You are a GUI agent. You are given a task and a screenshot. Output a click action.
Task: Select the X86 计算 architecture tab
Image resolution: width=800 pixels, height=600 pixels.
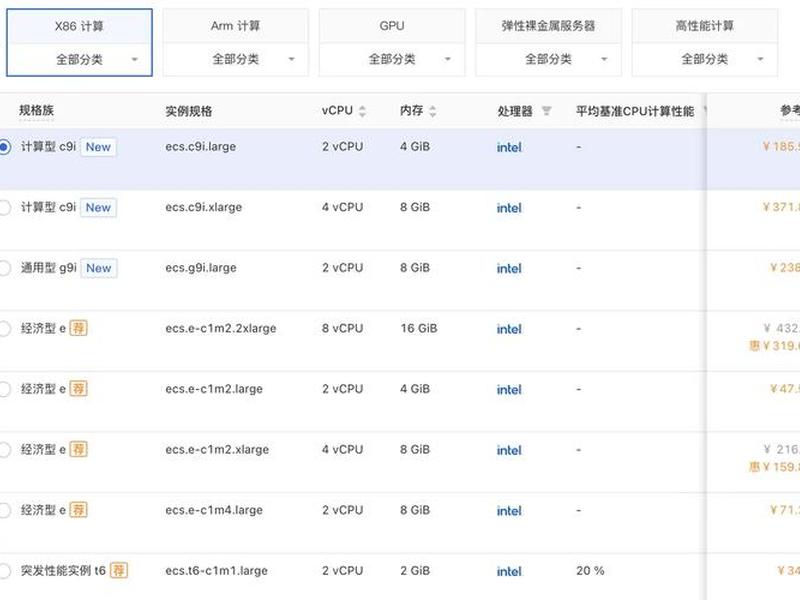tap(79, 26)
